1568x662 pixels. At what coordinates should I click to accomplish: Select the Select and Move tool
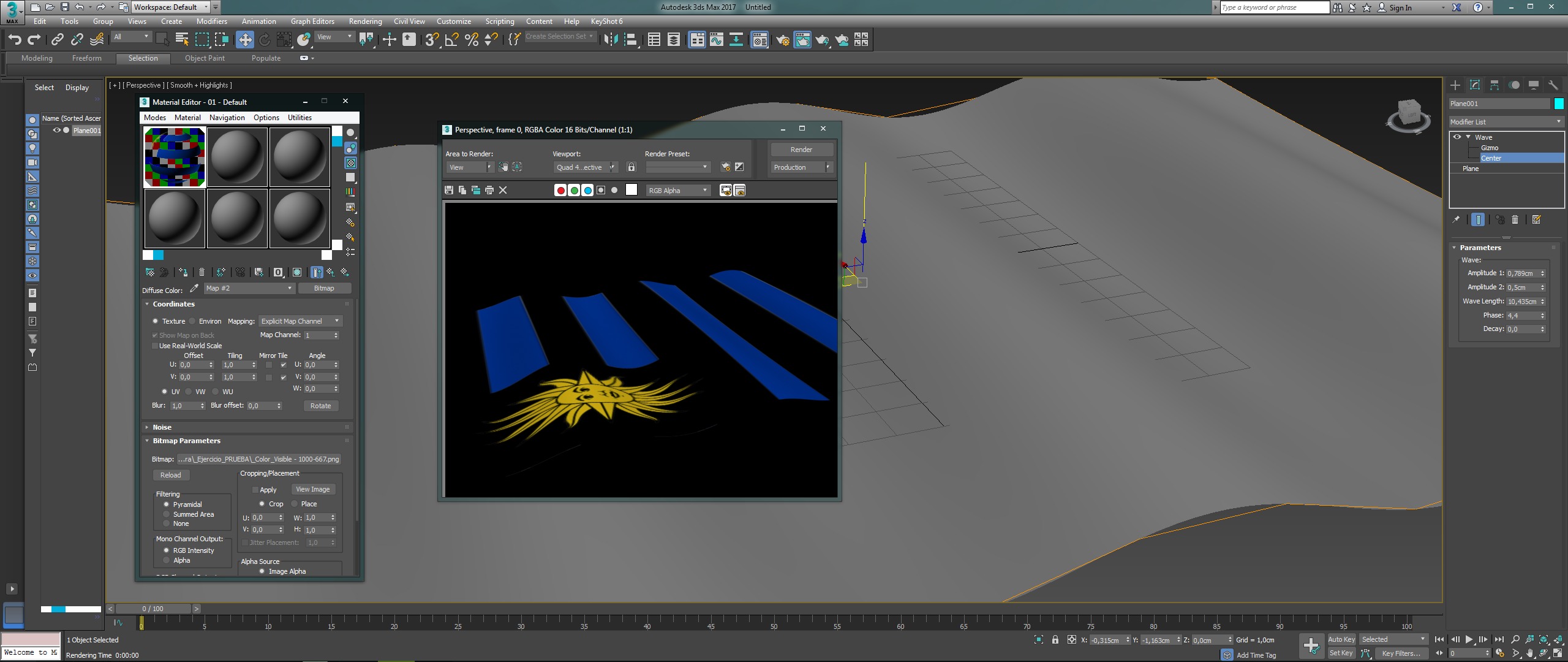pyautogui.click(x=245, y=40)
